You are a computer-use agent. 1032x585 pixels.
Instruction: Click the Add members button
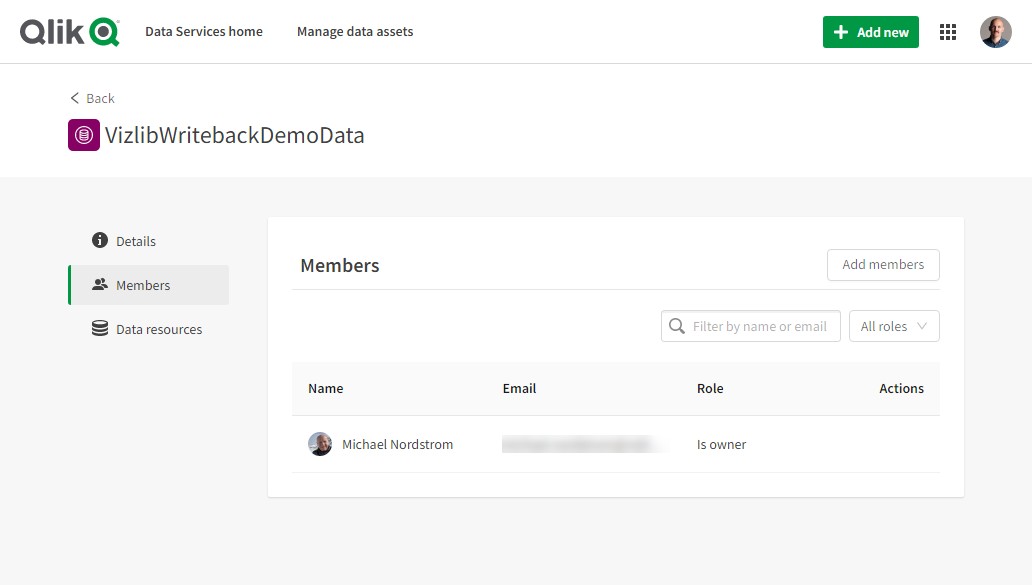tap(883, 265)
